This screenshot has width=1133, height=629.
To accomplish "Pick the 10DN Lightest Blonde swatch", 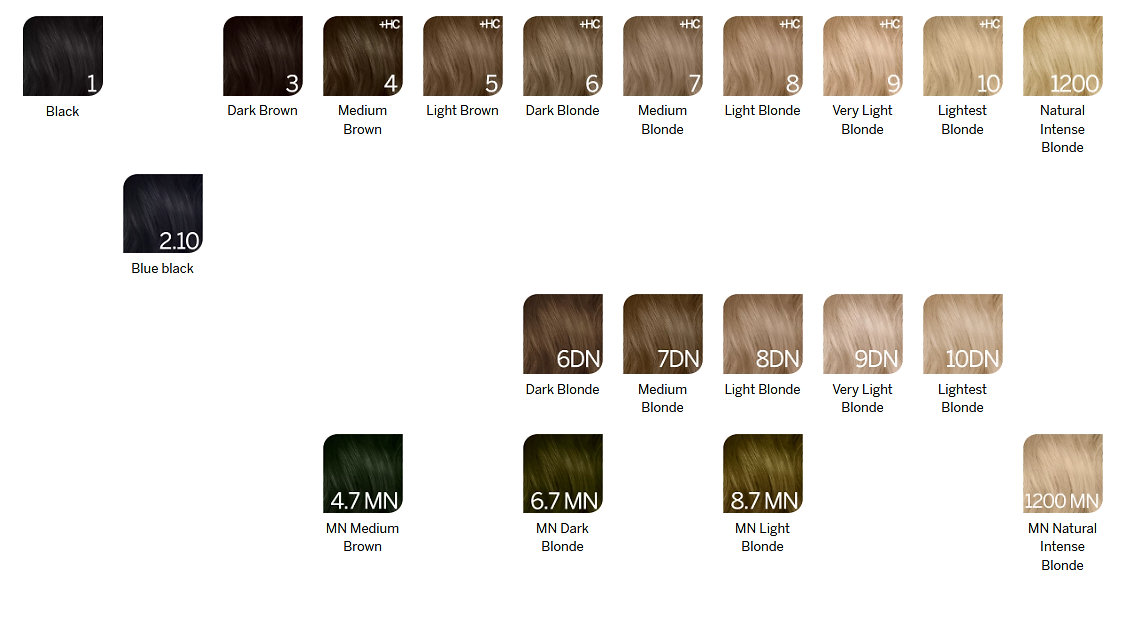I will (962, 334).
